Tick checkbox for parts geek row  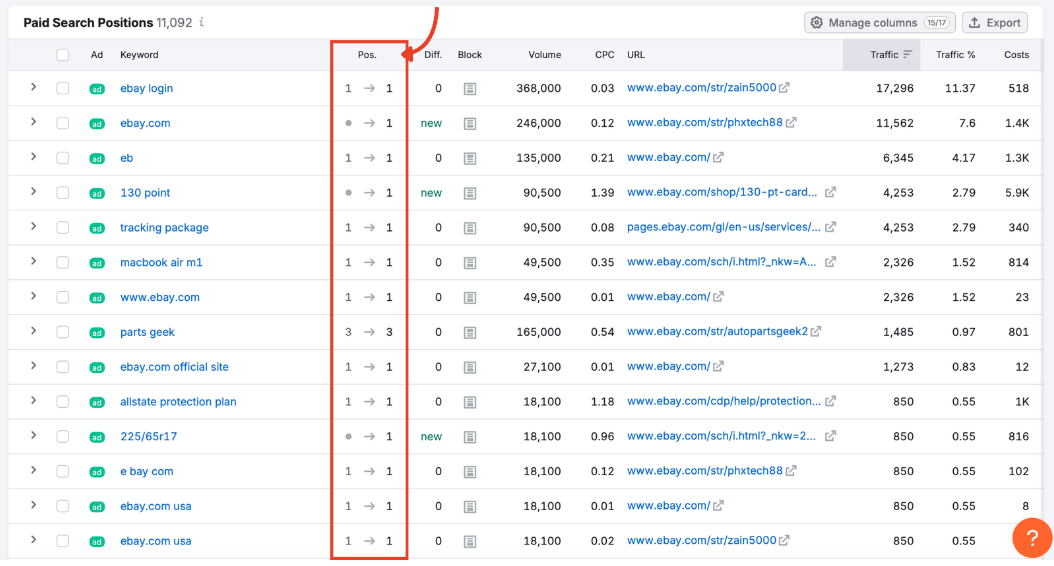tap(63, 332)
